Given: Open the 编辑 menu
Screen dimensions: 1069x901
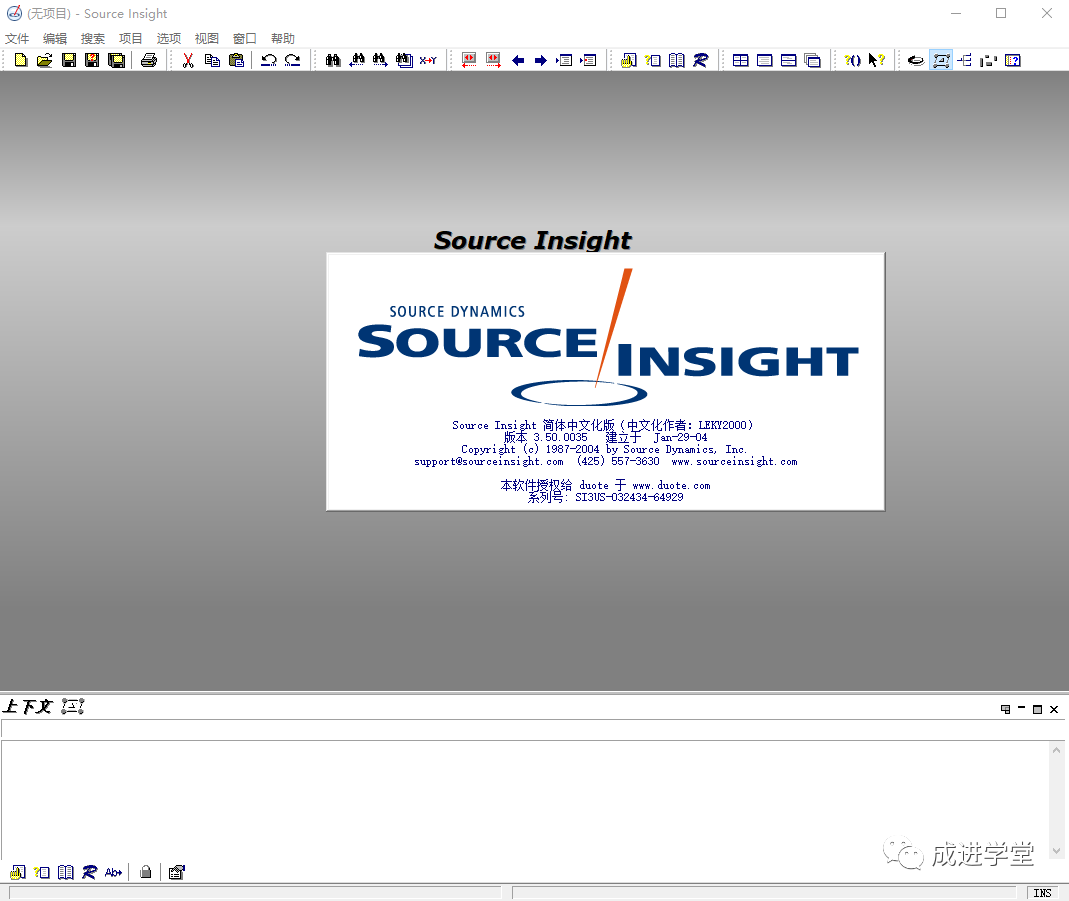Looking at the screenshot, I should [55, 38].
